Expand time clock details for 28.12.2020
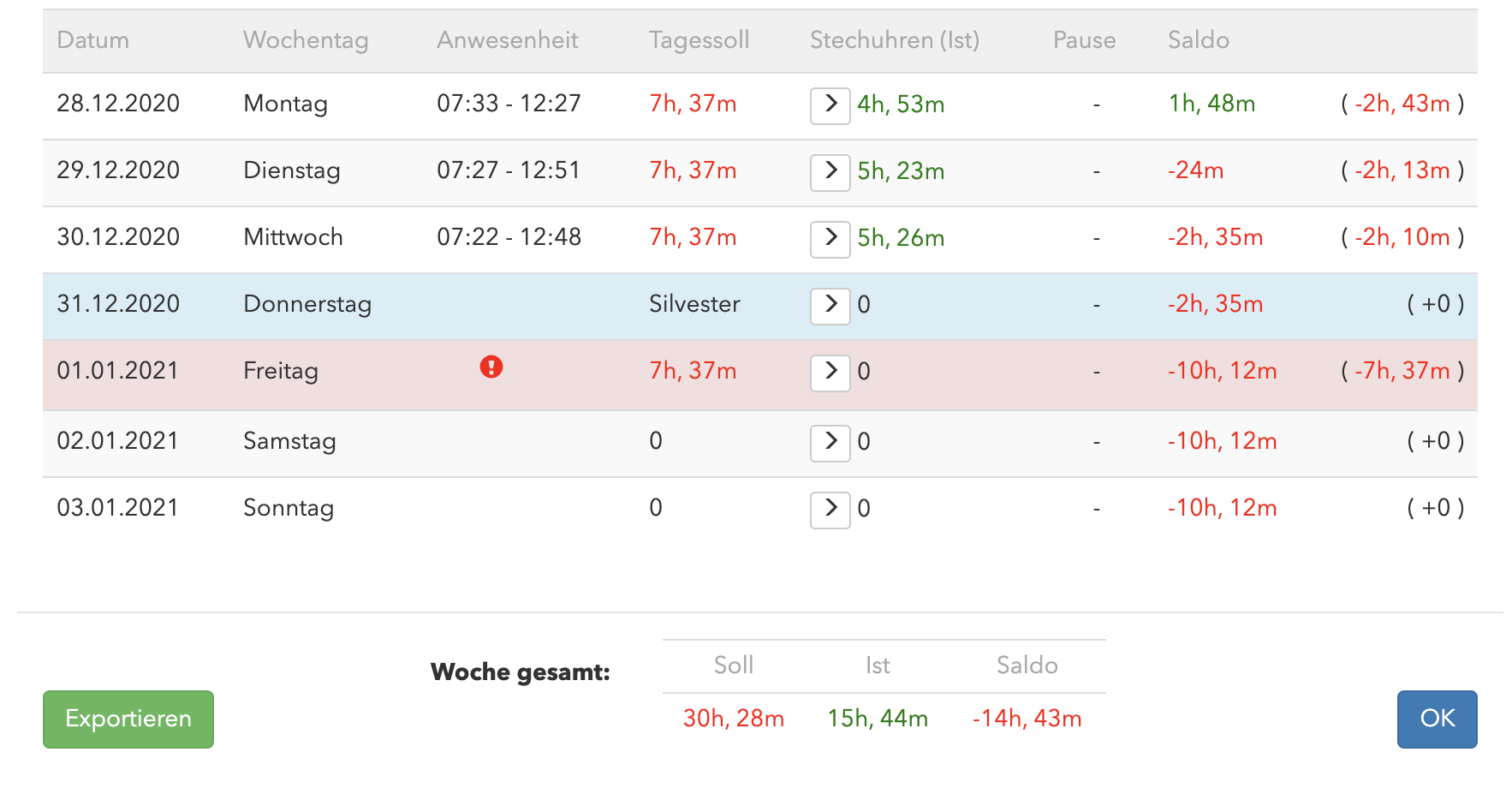1512x788 pixels. [830, 105]
